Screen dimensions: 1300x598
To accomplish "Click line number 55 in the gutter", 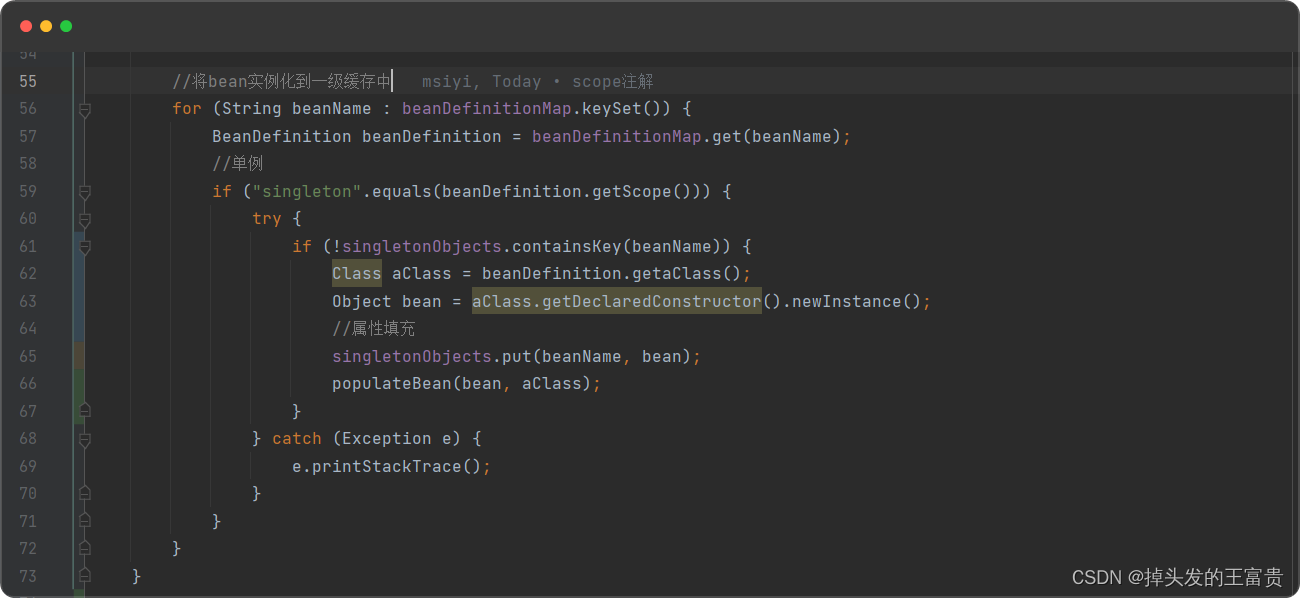I will coord(28,82).
